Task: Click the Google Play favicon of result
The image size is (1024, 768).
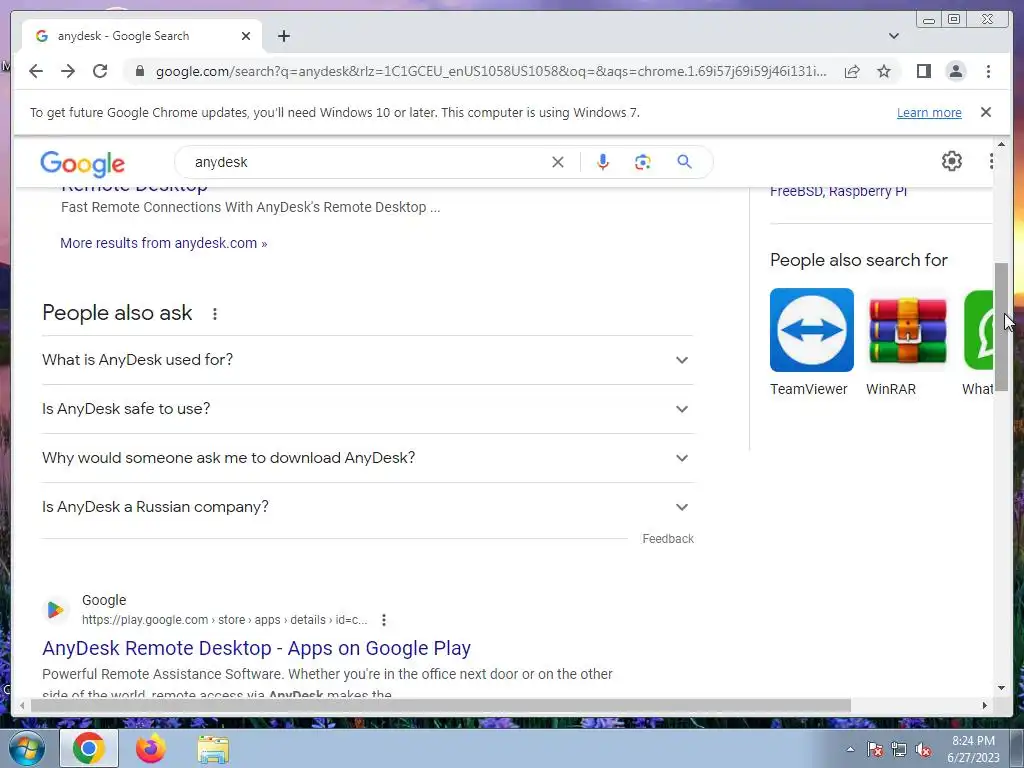Action: 56,610
